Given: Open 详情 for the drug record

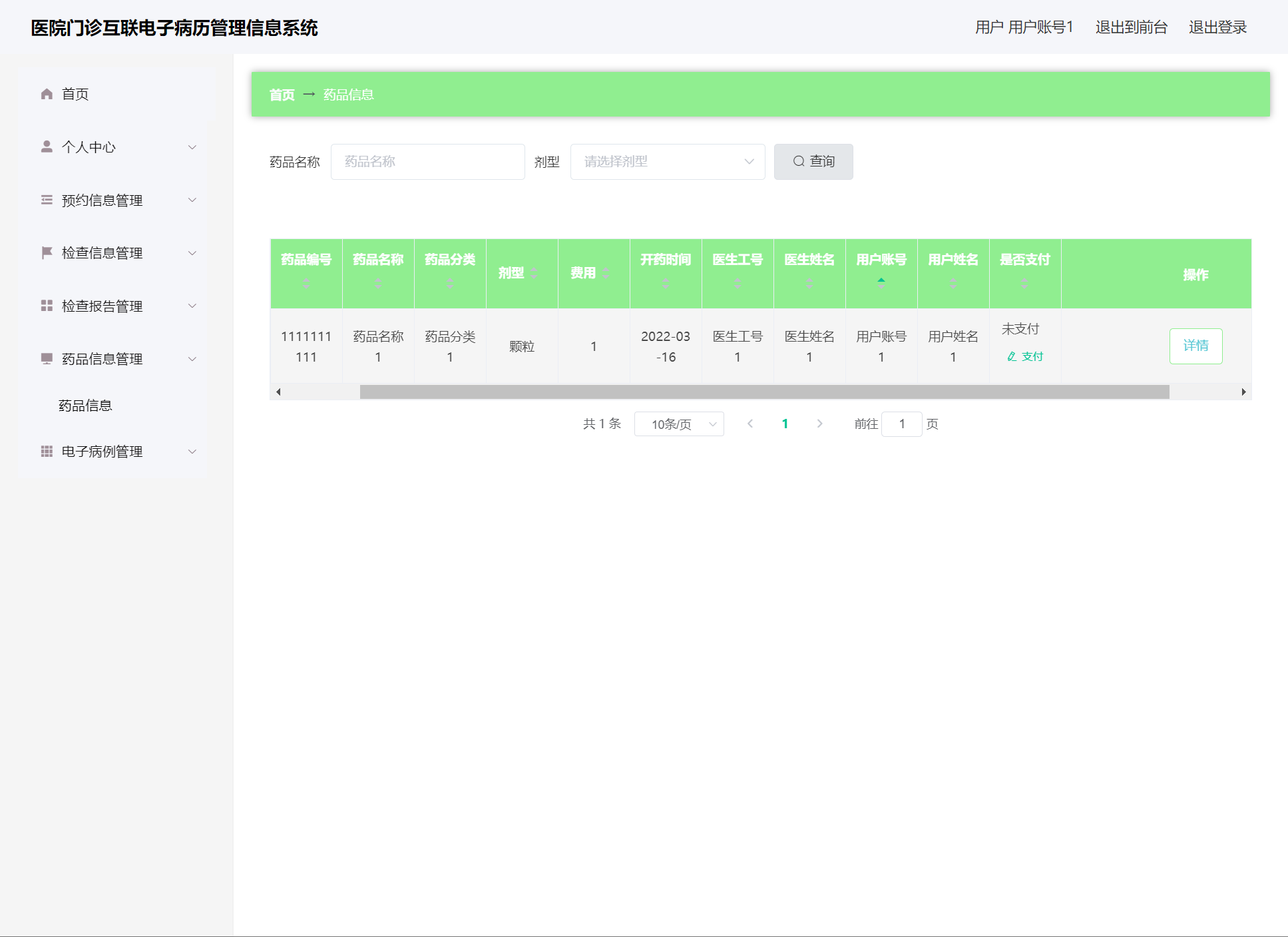Looking at the screenshot, I should pyautogui.click(x=1195, y=346).
